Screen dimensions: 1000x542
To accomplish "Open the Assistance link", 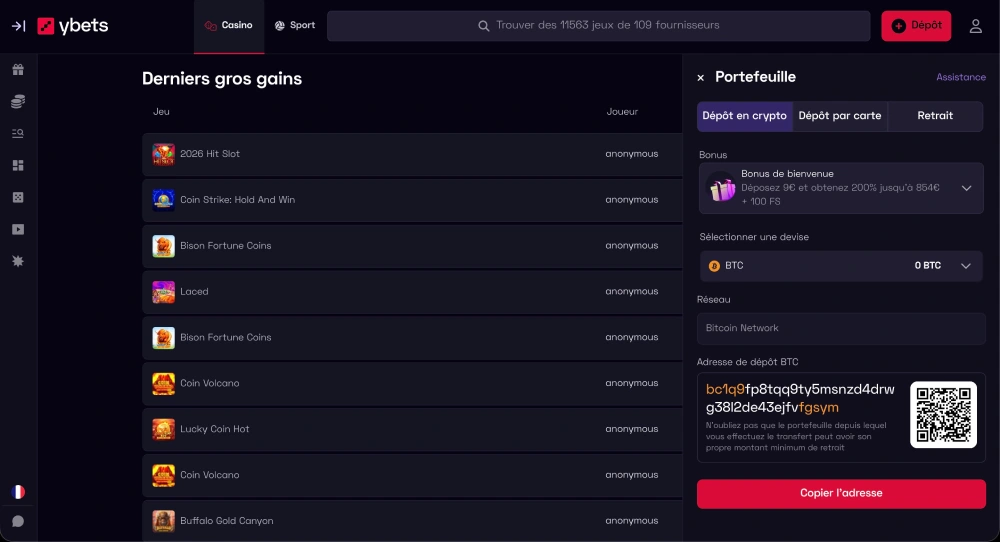I will point(960,77).
